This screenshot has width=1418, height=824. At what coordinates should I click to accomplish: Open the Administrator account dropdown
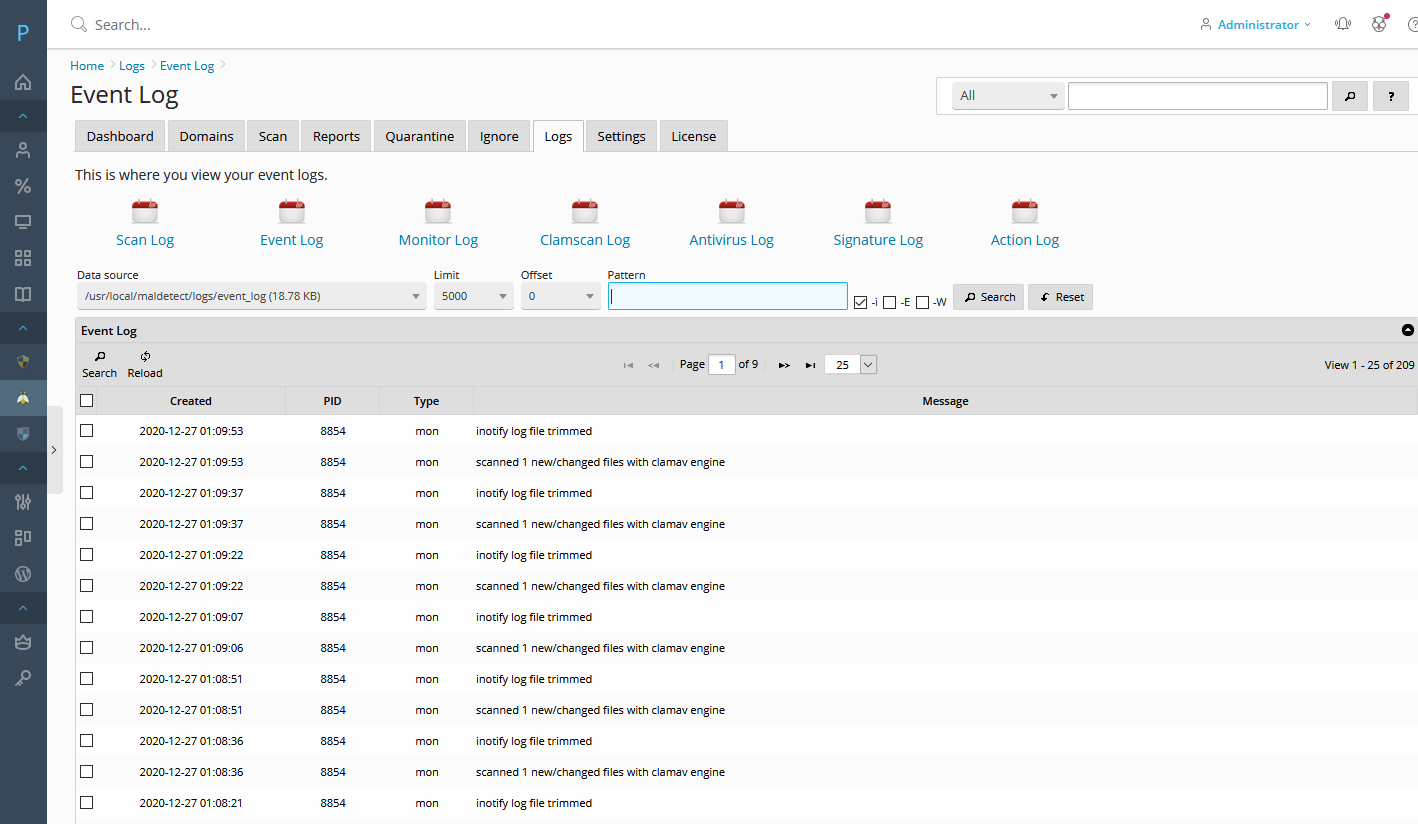[1255, 24]
